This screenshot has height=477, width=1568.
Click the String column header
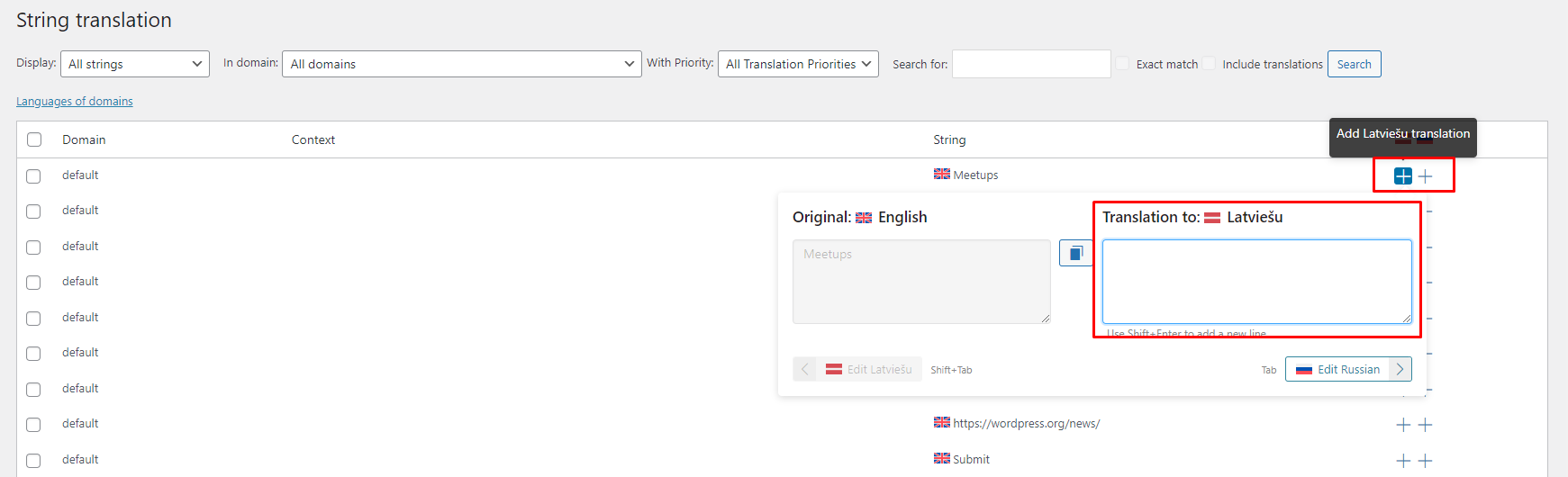click(949, 139)
